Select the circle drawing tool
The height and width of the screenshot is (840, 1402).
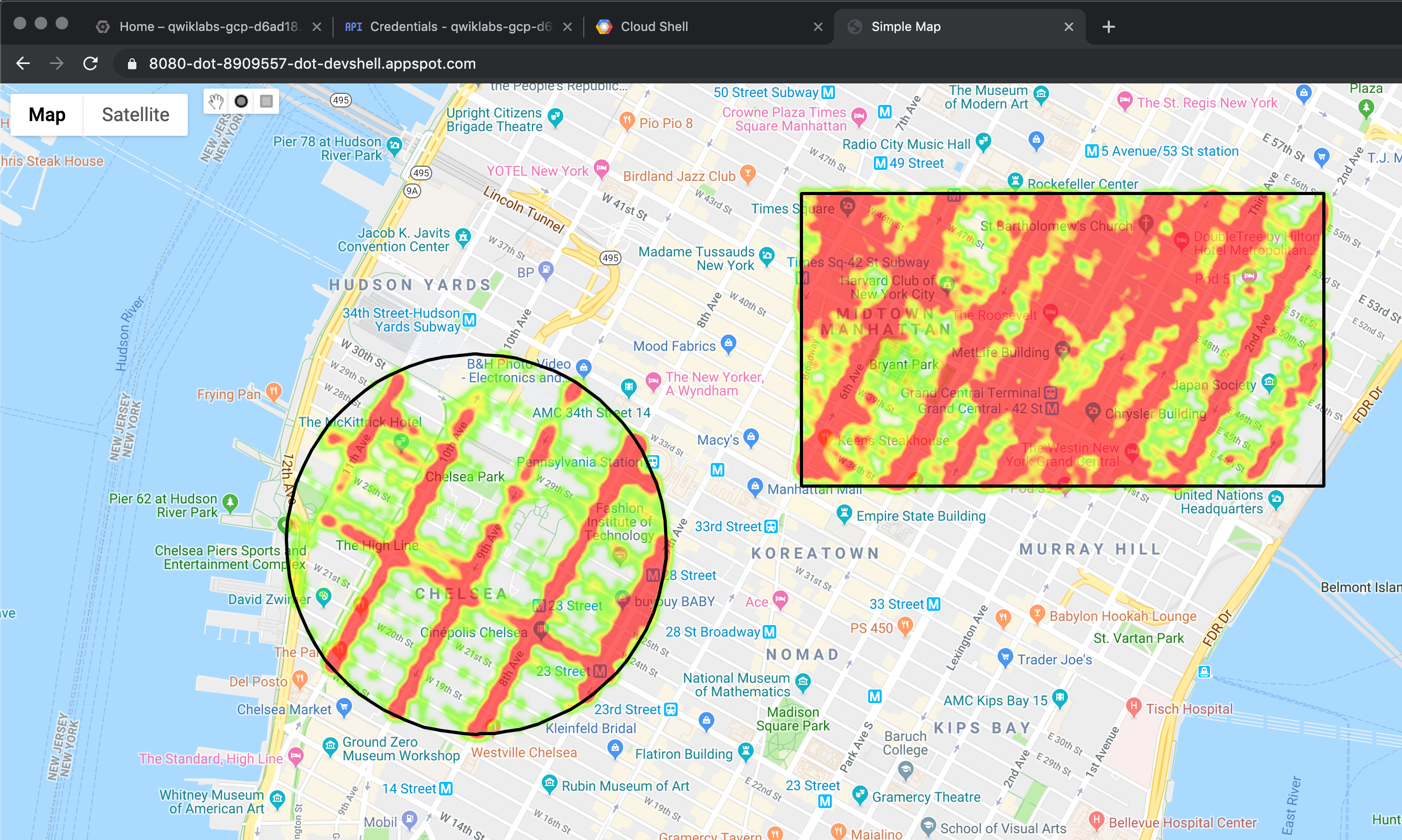click(x=241, y=101)
